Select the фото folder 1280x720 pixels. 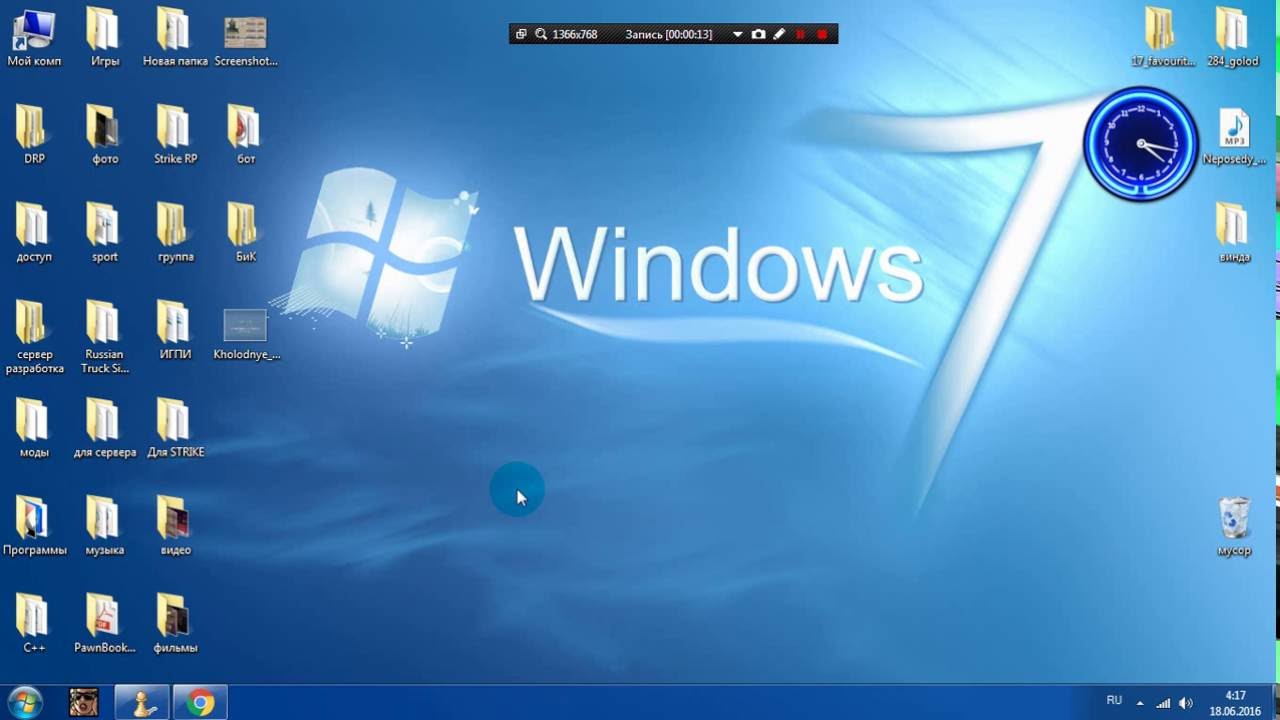point(104,135)
